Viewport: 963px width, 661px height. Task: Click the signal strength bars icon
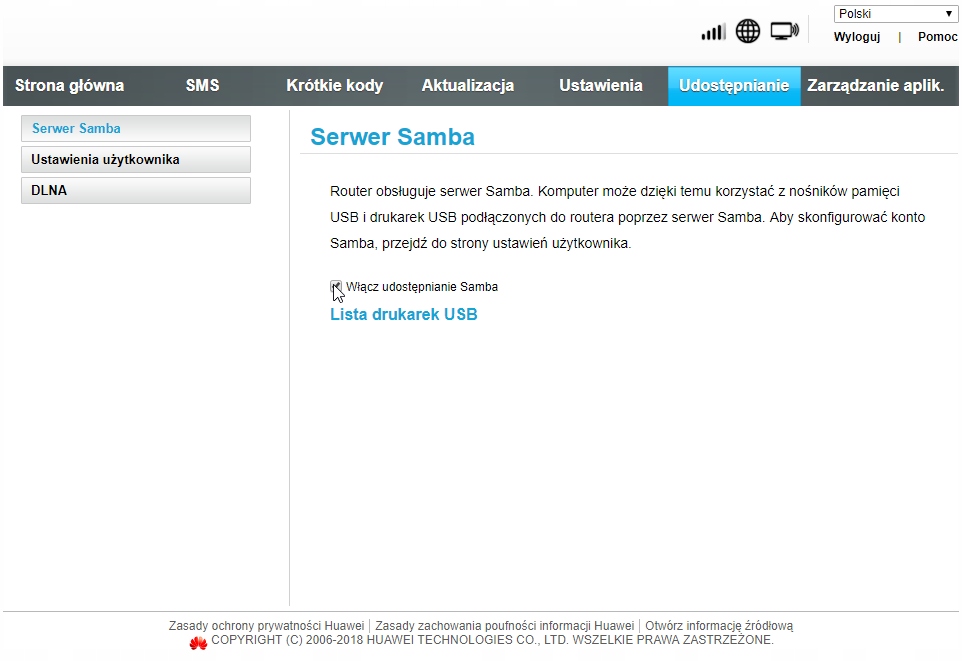(x=713, y=32)
